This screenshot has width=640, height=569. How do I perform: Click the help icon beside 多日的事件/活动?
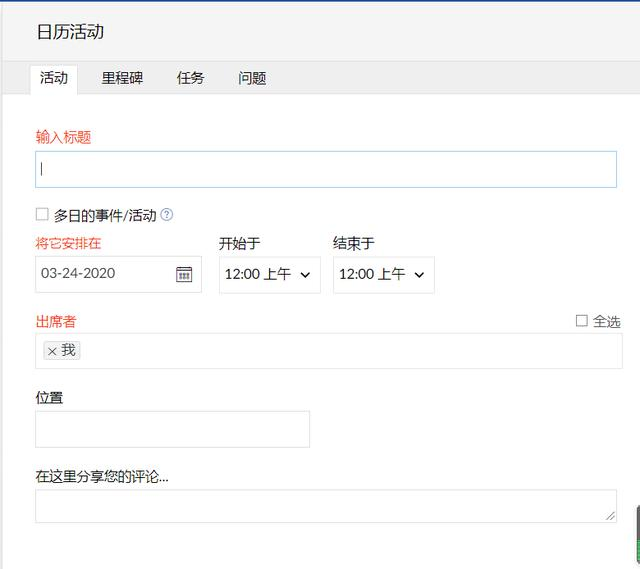coord(167,214)
